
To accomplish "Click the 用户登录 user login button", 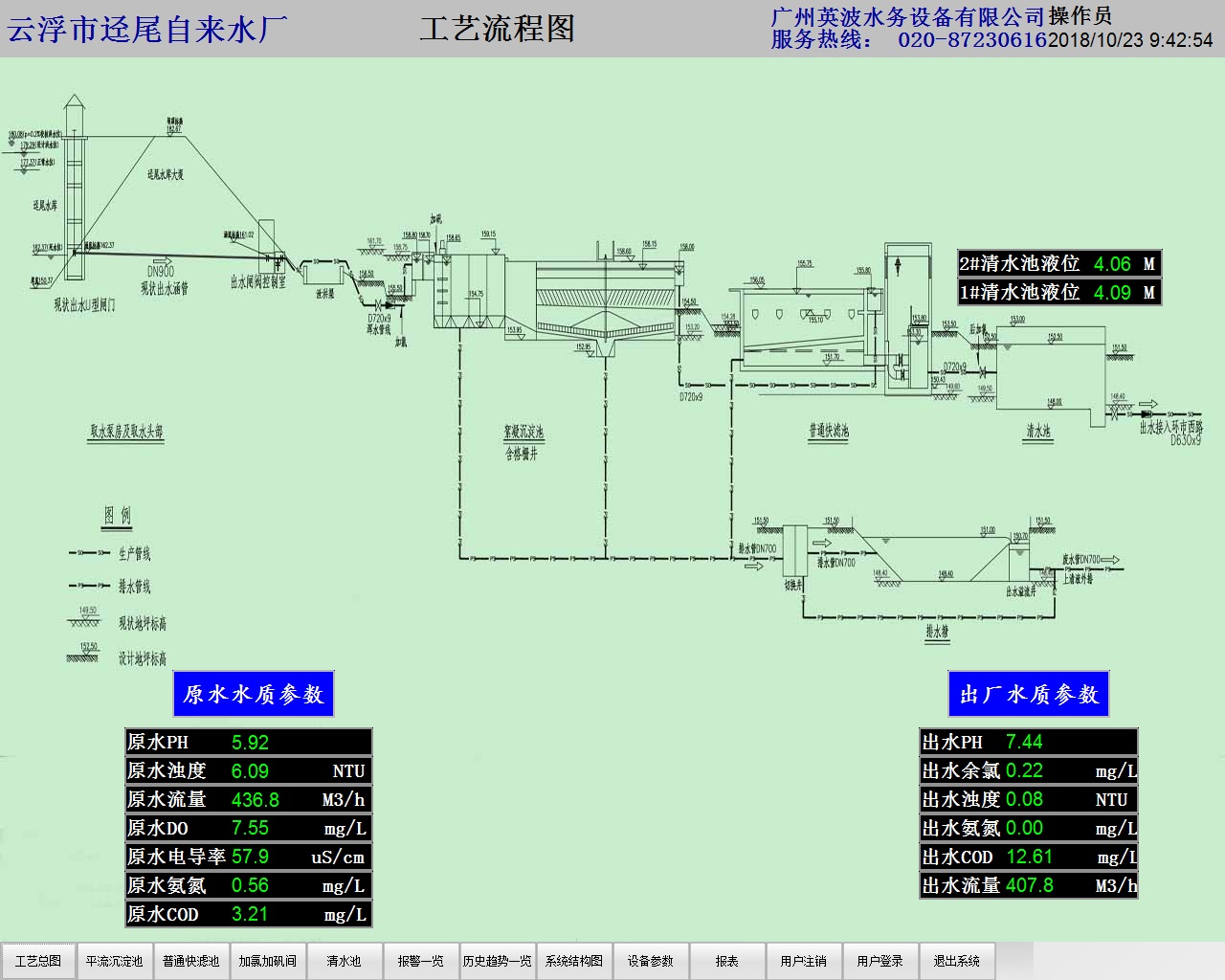I will coord(880,961).
